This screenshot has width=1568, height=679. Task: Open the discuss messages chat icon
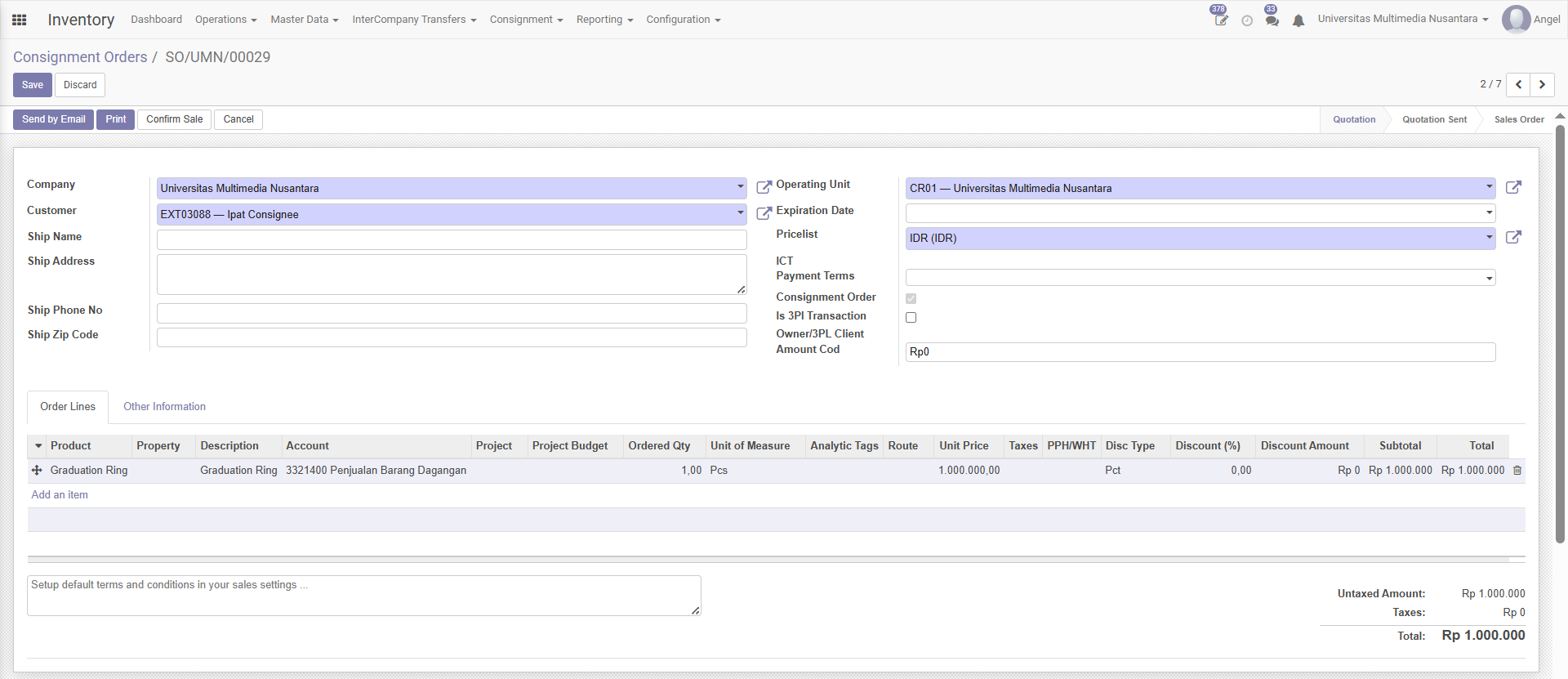tap(1272, 20)
